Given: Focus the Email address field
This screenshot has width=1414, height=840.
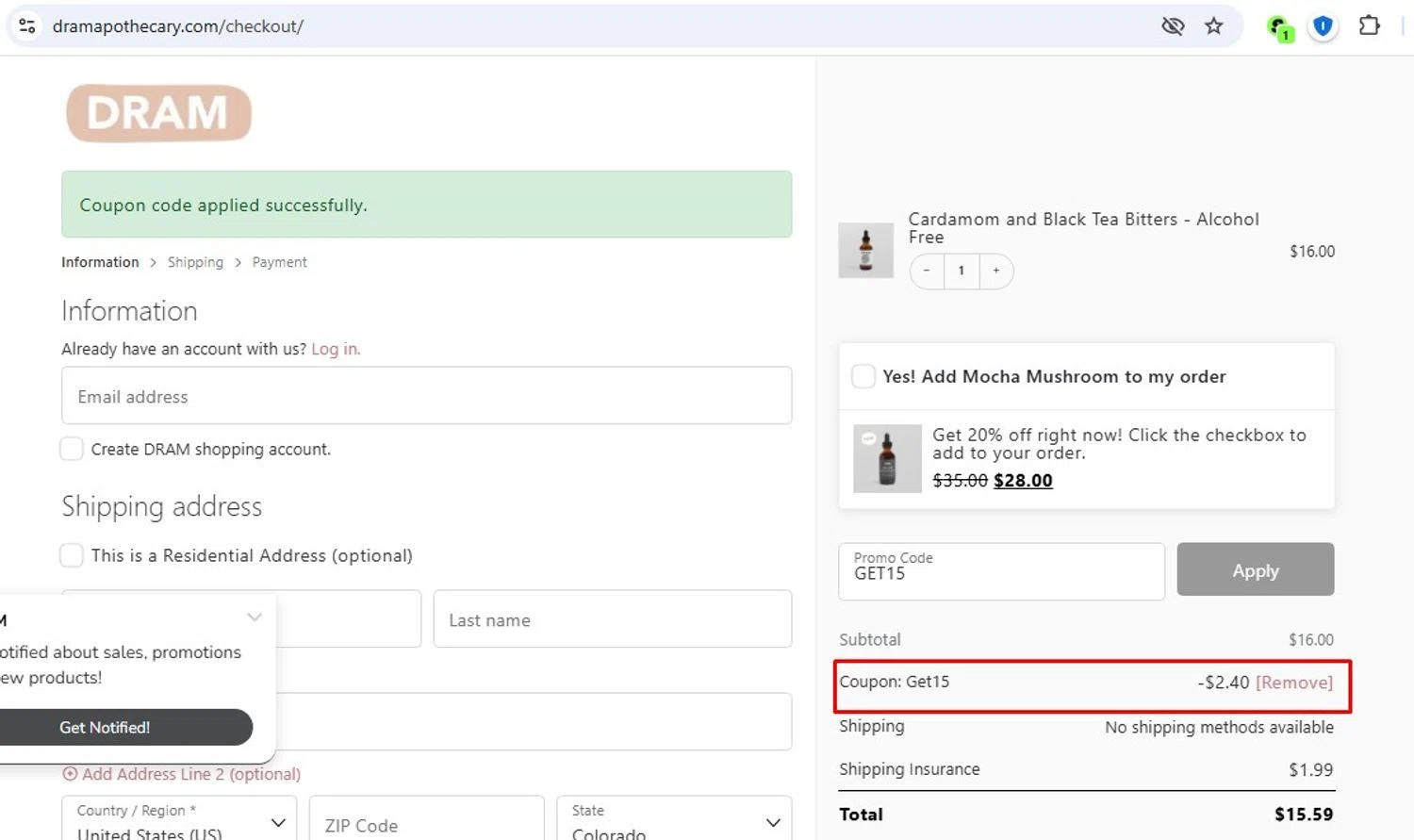Looking at the screenshot, I should pyautogui.click(x=426, y=395).
